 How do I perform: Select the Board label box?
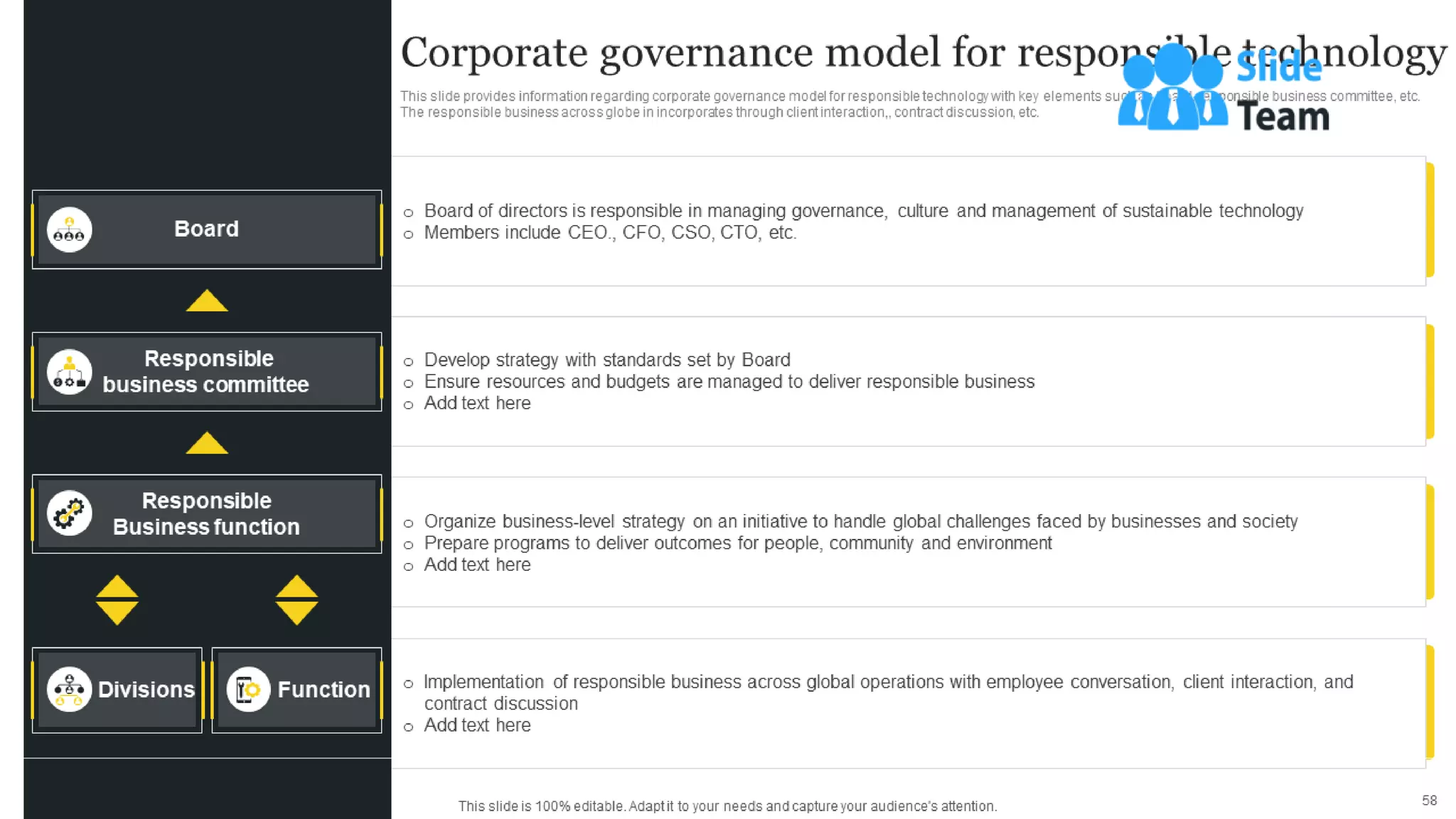[207, 230]
